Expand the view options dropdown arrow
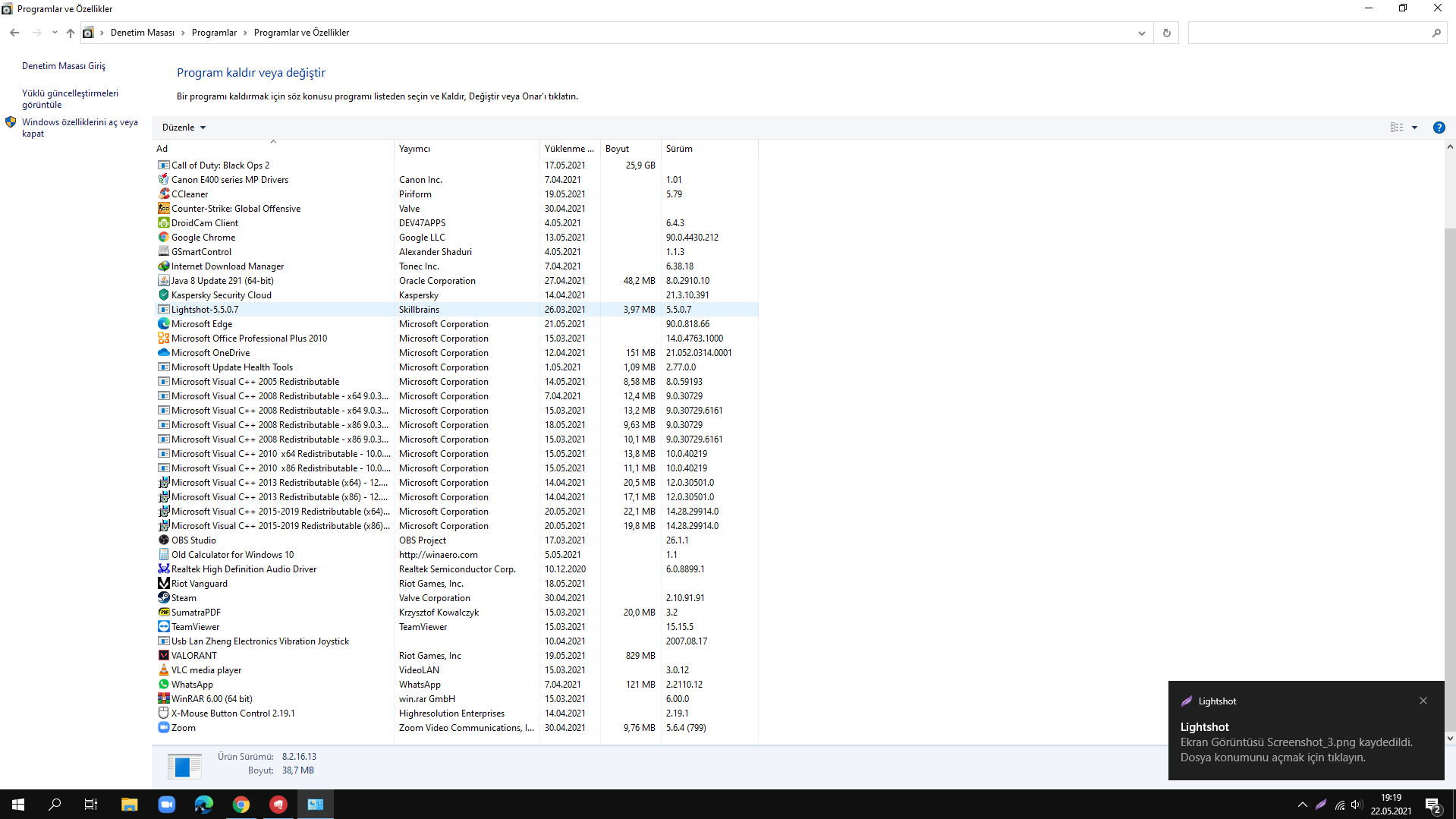 point(1414,128)
